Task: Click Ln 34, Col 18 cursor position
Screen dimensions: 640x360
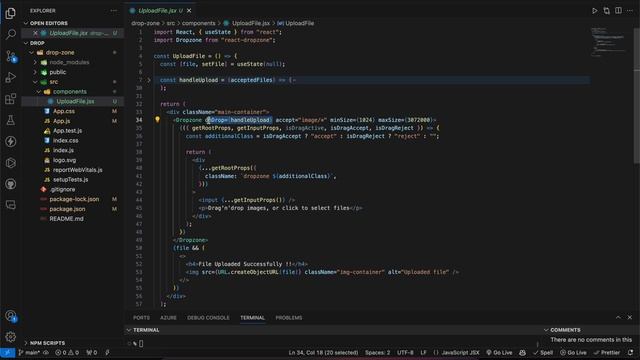Action: point(323,352)
